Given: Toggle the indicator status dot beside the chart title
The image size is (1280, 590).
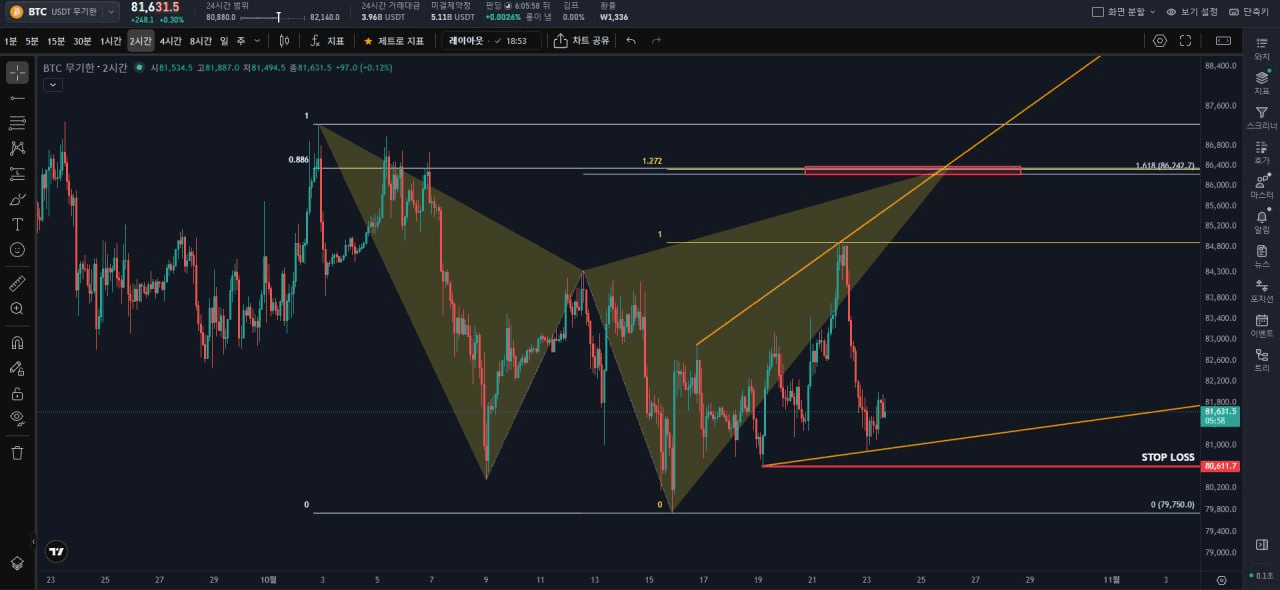Looking at the screenshot, I should click(139, 68).
